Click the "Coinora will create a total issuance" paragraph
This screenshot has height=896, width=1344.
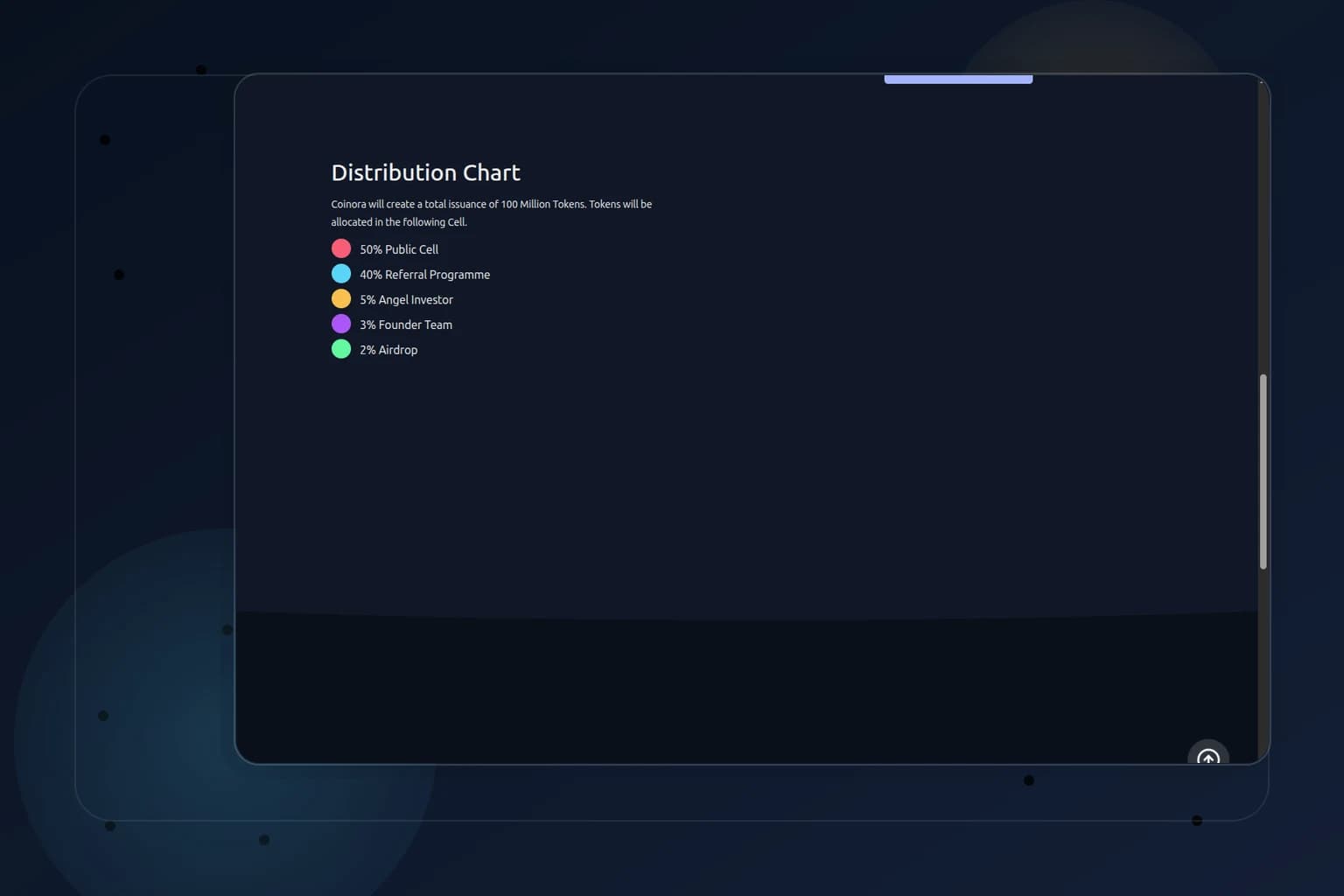coord(492,213)
